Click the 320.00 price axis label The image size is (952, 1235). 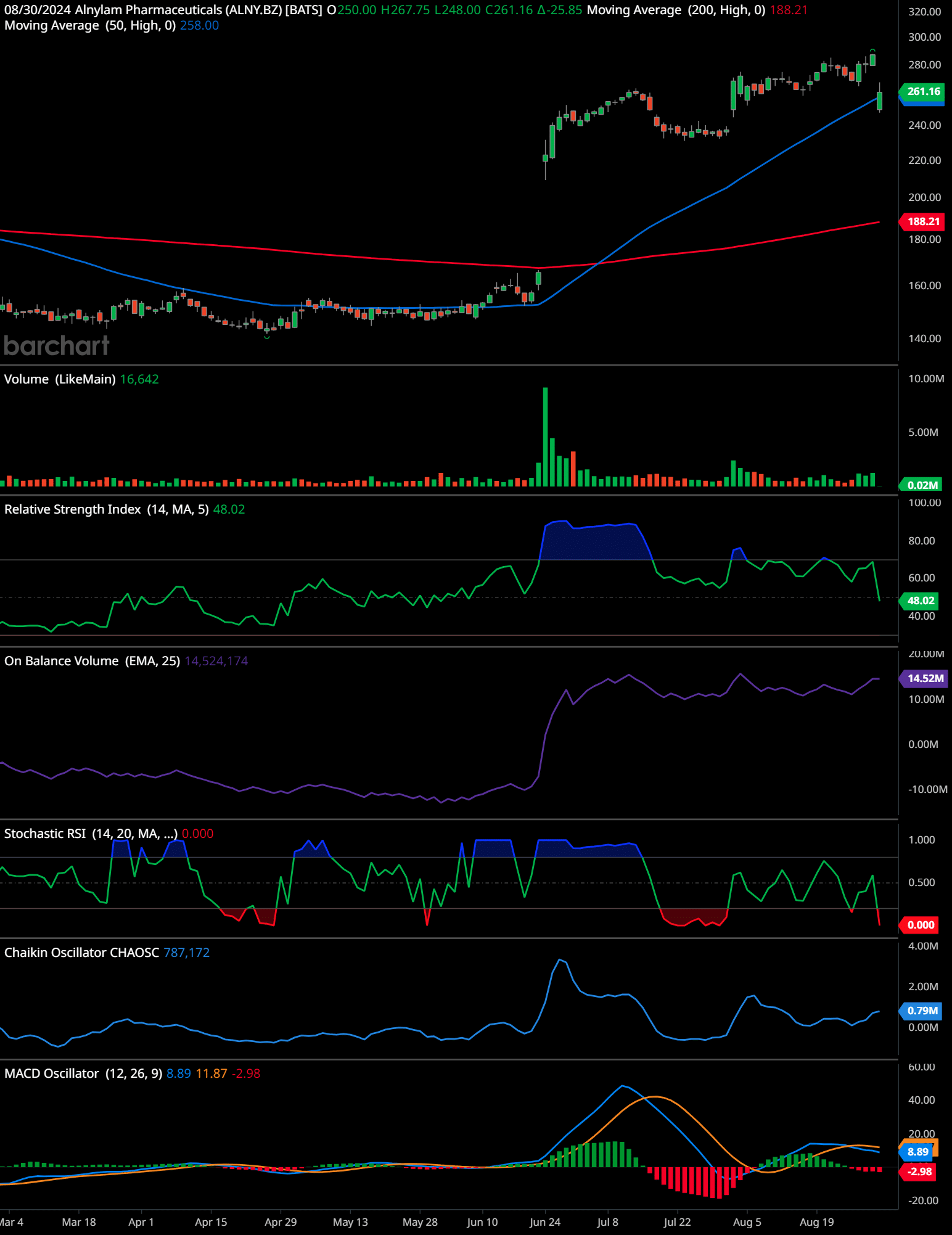[924, 12]
